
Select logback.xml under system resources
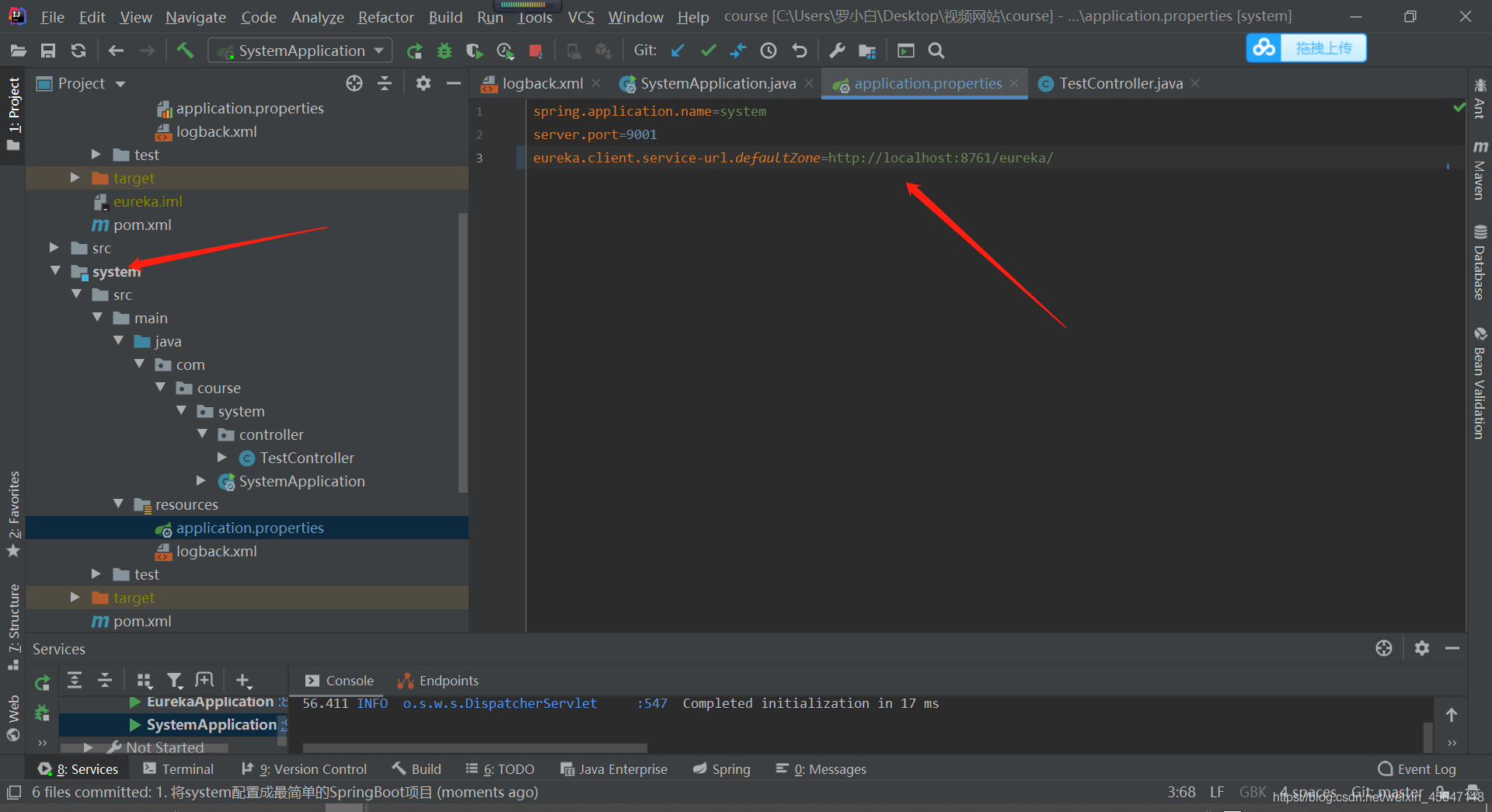(x=216, y=551)
